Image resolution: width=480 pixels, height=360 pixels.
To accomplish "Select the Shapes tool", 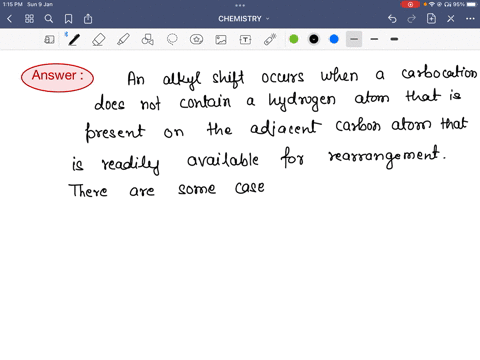I will (x=148, y=39).
